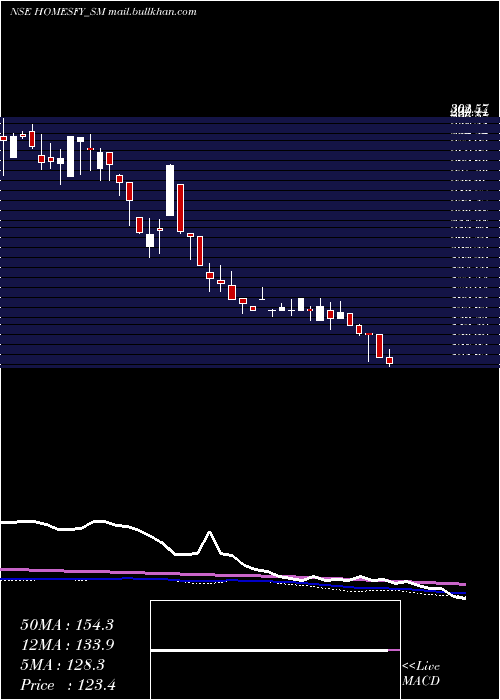Click the "50MA : 154.3" value

pos(67,625)
